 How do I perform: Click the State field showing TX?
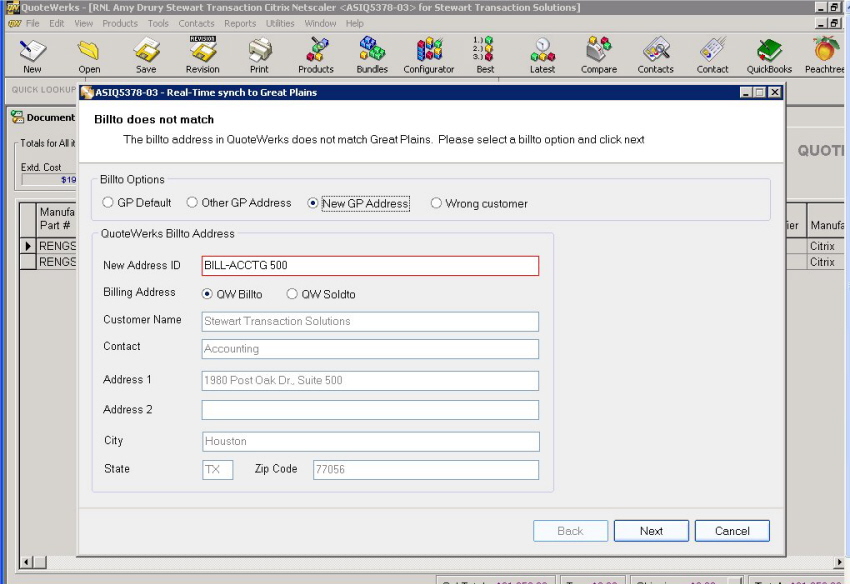coord(218,470)
